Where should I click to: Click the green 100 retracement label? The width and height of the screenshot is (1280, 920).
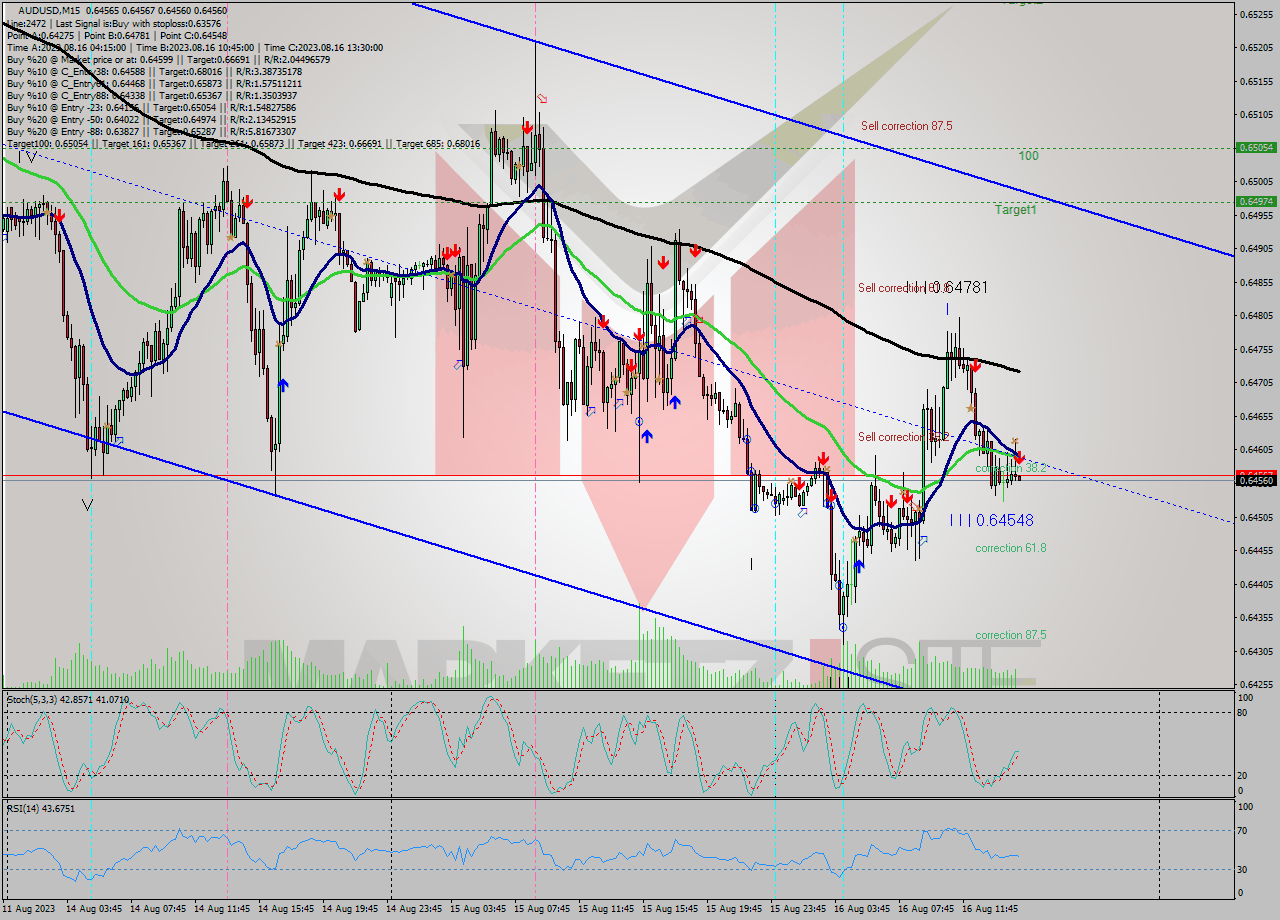[1027, 156]
